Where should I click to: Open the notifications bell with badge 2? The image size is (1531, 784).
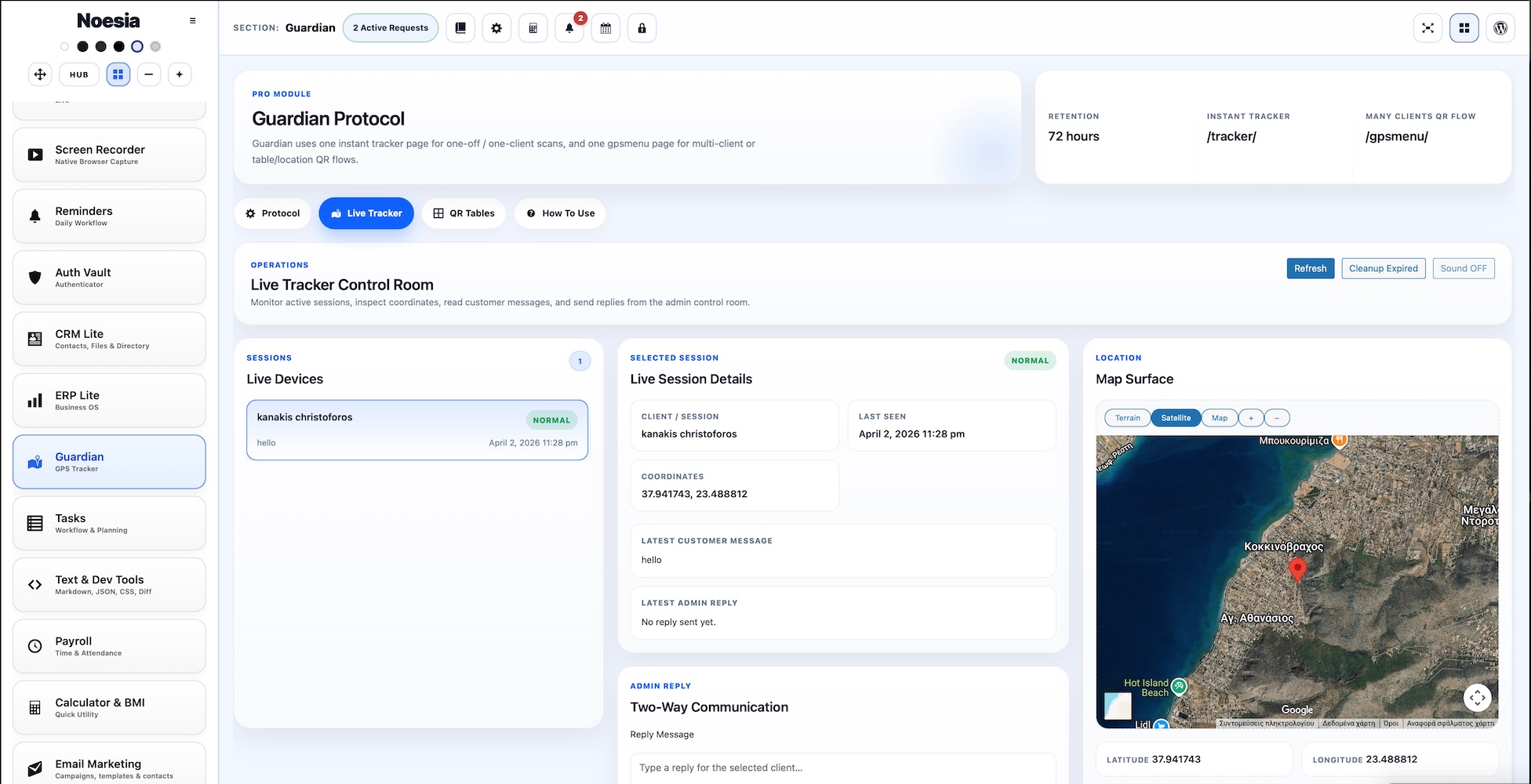569,28
